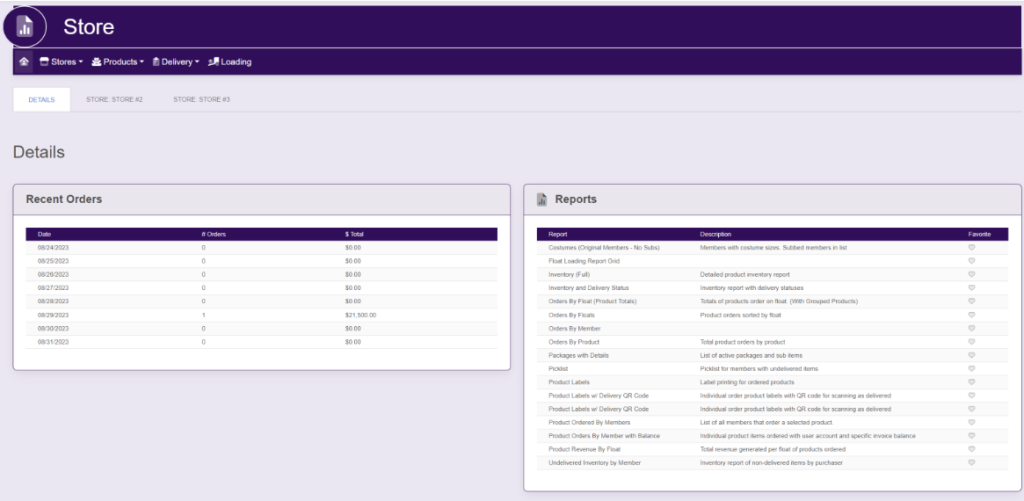Expand the Delivery dropdown menu
The width and height of the screenshot is (1024, 501).
pyautogui.click(x=176, y=62)
